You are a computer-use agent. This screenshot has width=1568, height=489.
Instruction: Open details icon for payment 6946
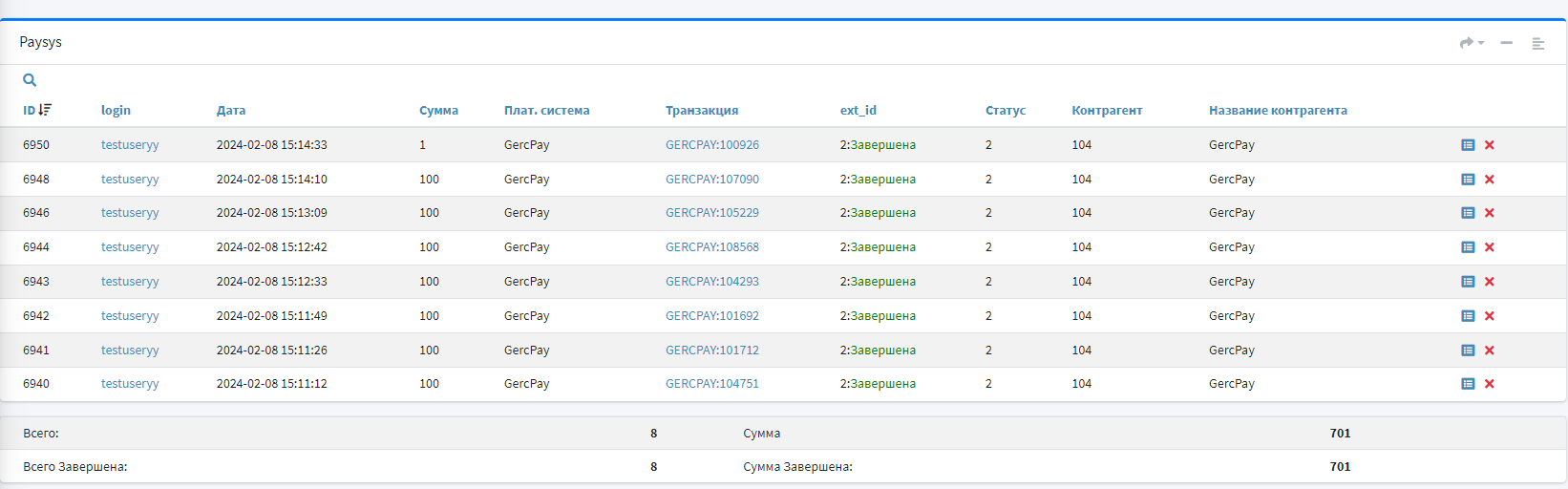pyautogui.click(x=1468, y=213)
